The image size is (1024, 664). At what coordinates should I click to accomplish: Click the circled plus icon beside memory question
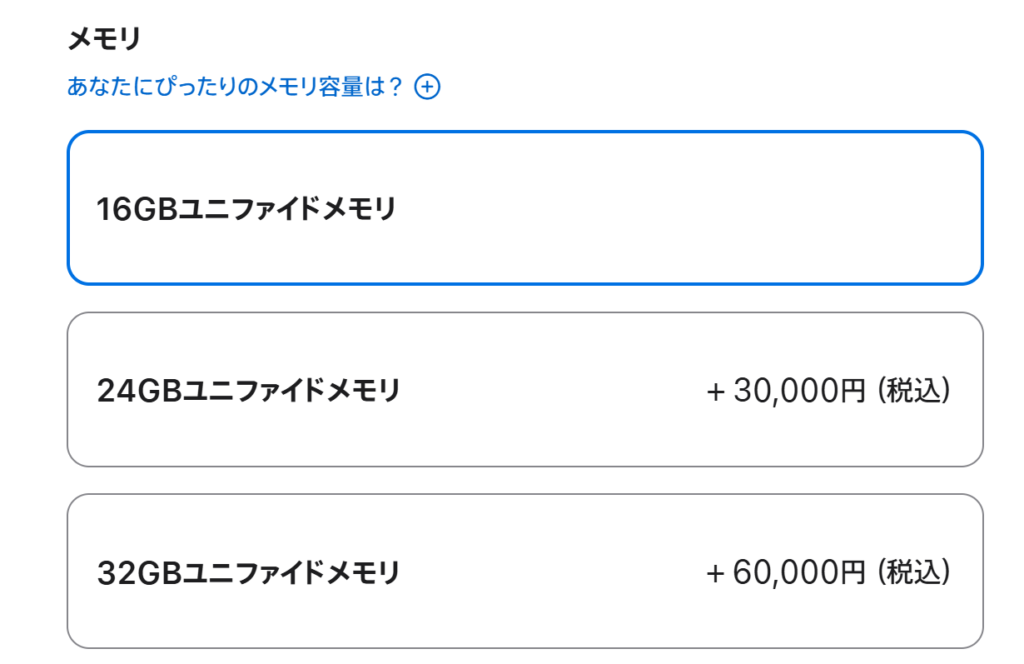point(427,87)
